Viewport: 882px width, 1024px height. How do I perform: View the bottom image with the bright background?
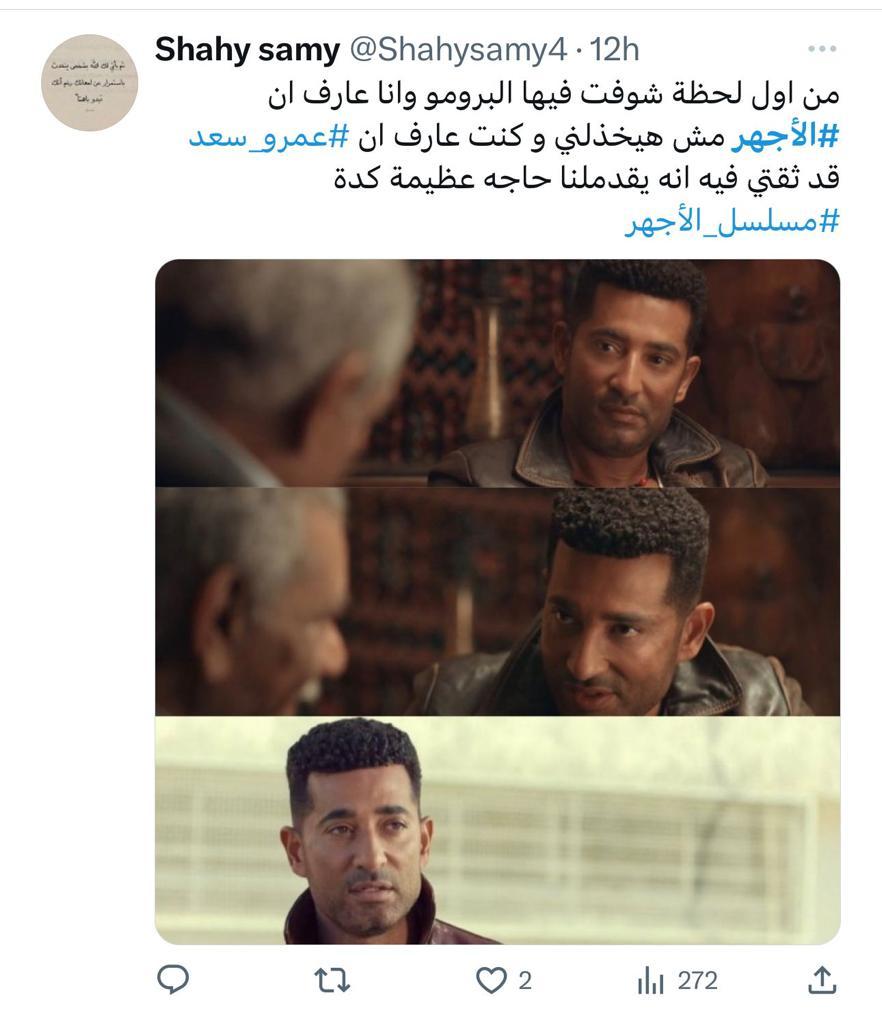pyautogui.click(x=497, y=830)
